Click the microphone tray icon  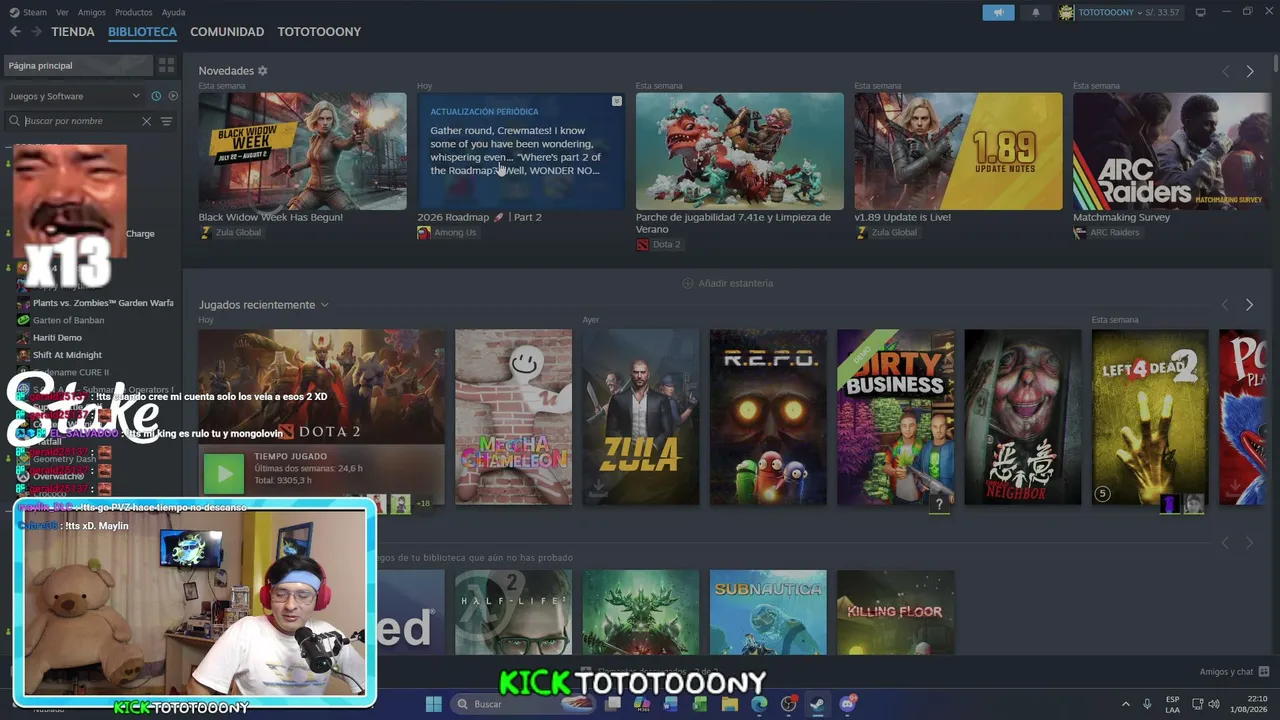click(x=1147, y=704)
